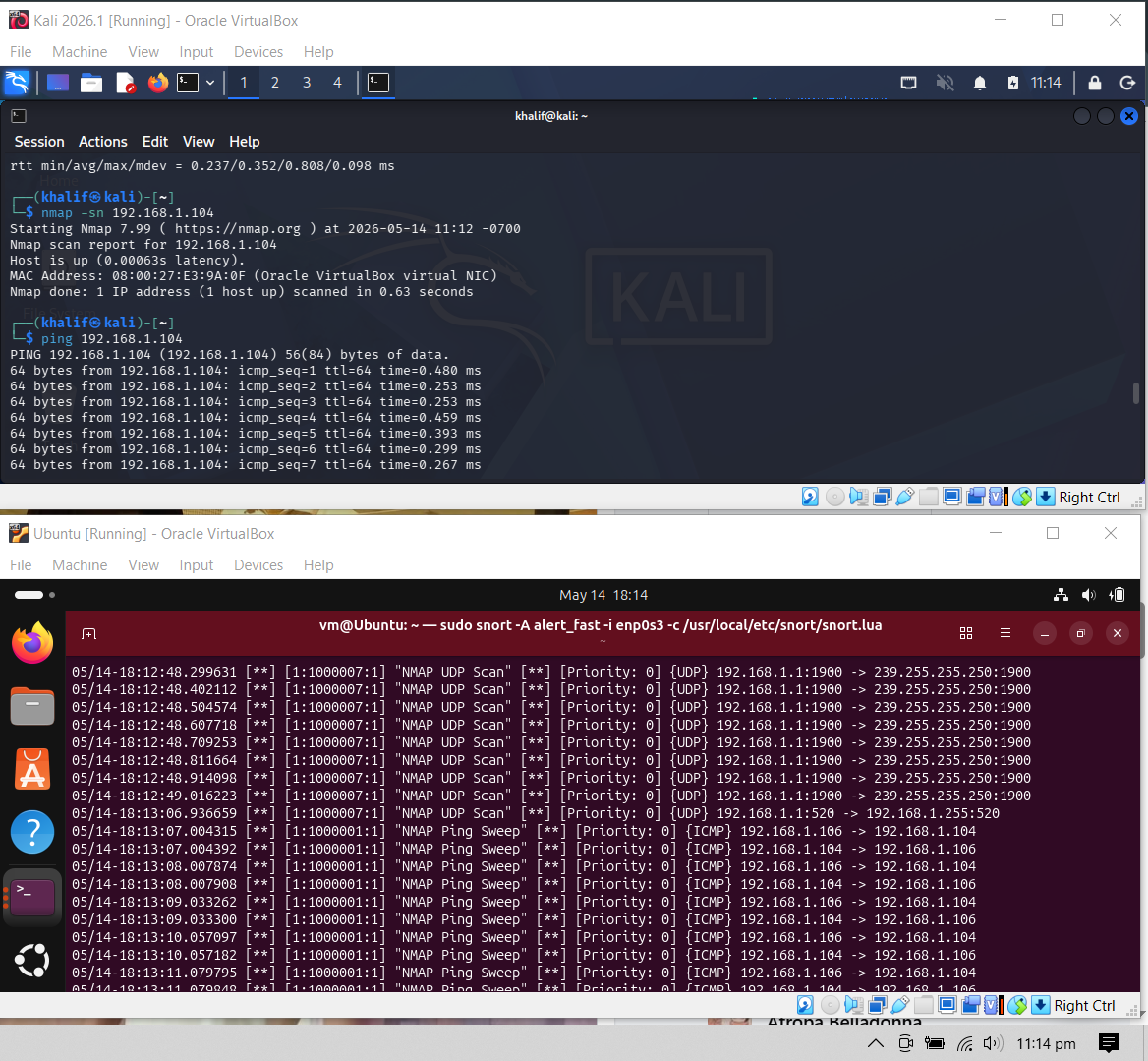This screenshot has height=1061, width=1148.
Task: Click recording icon in Kali VM status bar
Action: [x=975, y=497]
